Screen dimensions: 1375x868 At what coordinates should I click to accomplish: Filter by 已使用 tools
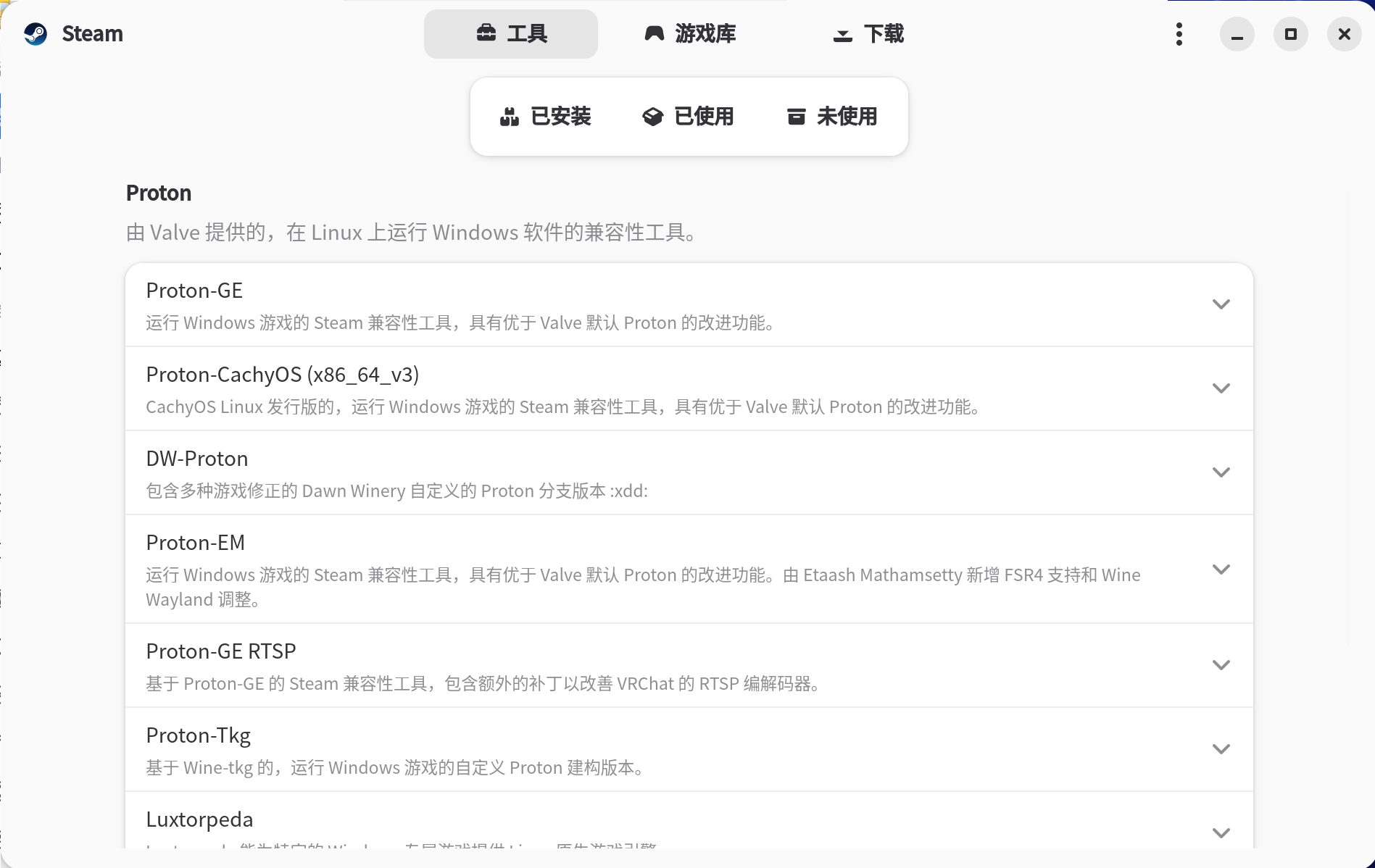pos(689,117)
